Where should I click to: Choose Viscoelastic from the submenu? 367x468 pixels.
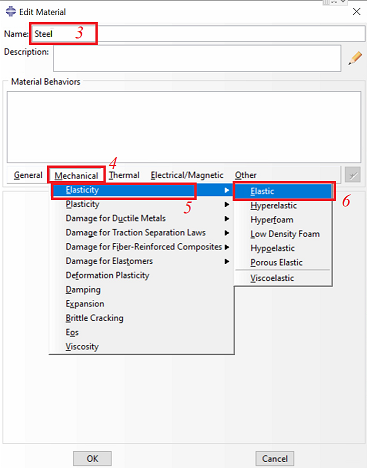click(x=283, y=278)
